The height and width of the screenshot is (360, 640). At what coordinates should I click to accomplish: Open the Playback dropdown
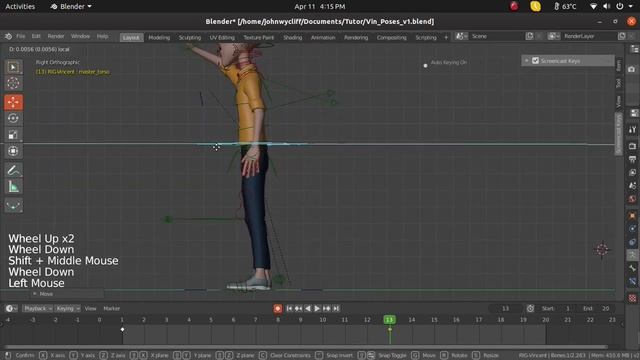tap(38, 309)
